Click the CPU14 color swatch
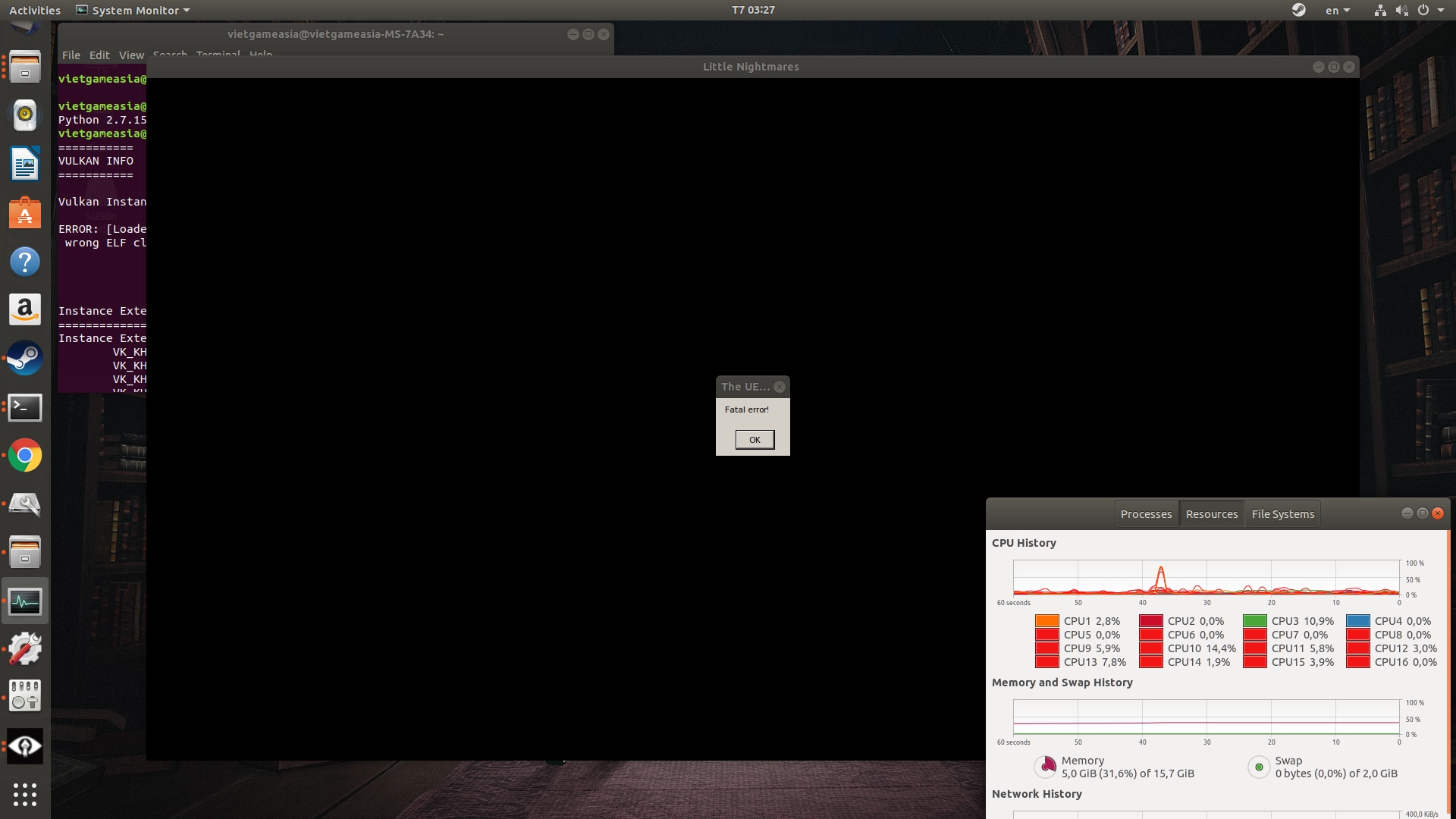 [1151, 662]
